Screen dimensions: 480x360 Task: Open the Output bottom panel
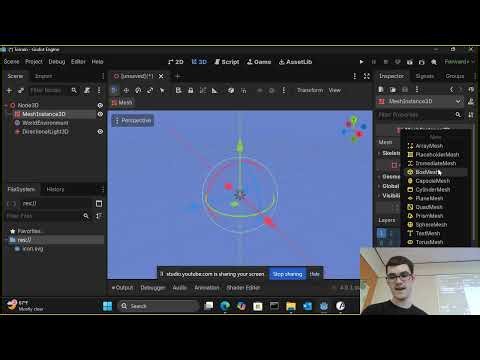pyautogui.click(x=122, y=288)
